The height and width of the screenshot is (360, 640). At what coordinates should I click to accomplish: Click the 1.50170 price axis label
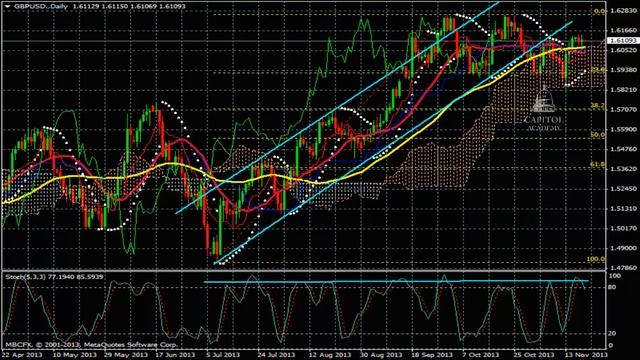coord(623,228)
